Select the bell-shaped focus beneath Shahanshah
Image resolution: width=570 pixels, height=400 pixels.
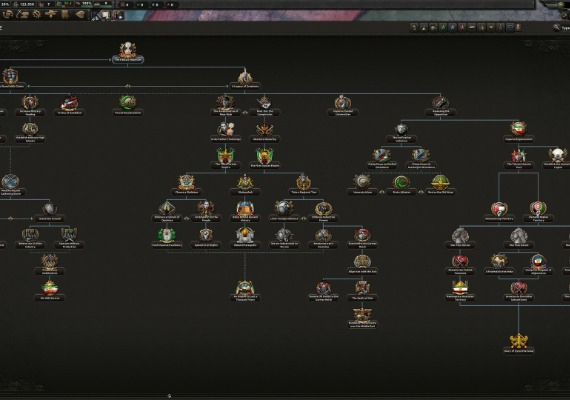coord(245,211)
